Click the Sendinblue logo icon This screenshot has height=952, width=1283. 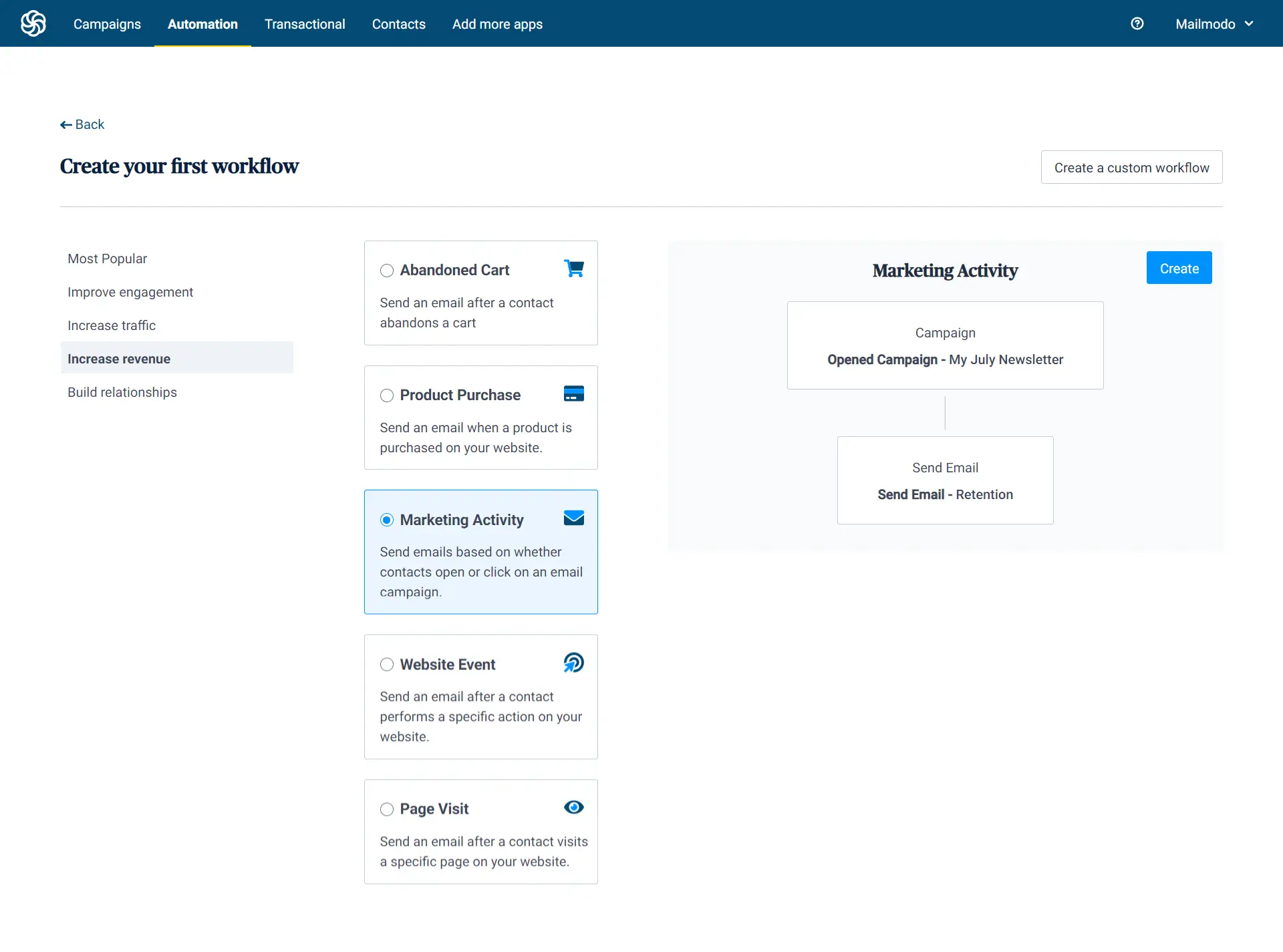pos(33,23)
